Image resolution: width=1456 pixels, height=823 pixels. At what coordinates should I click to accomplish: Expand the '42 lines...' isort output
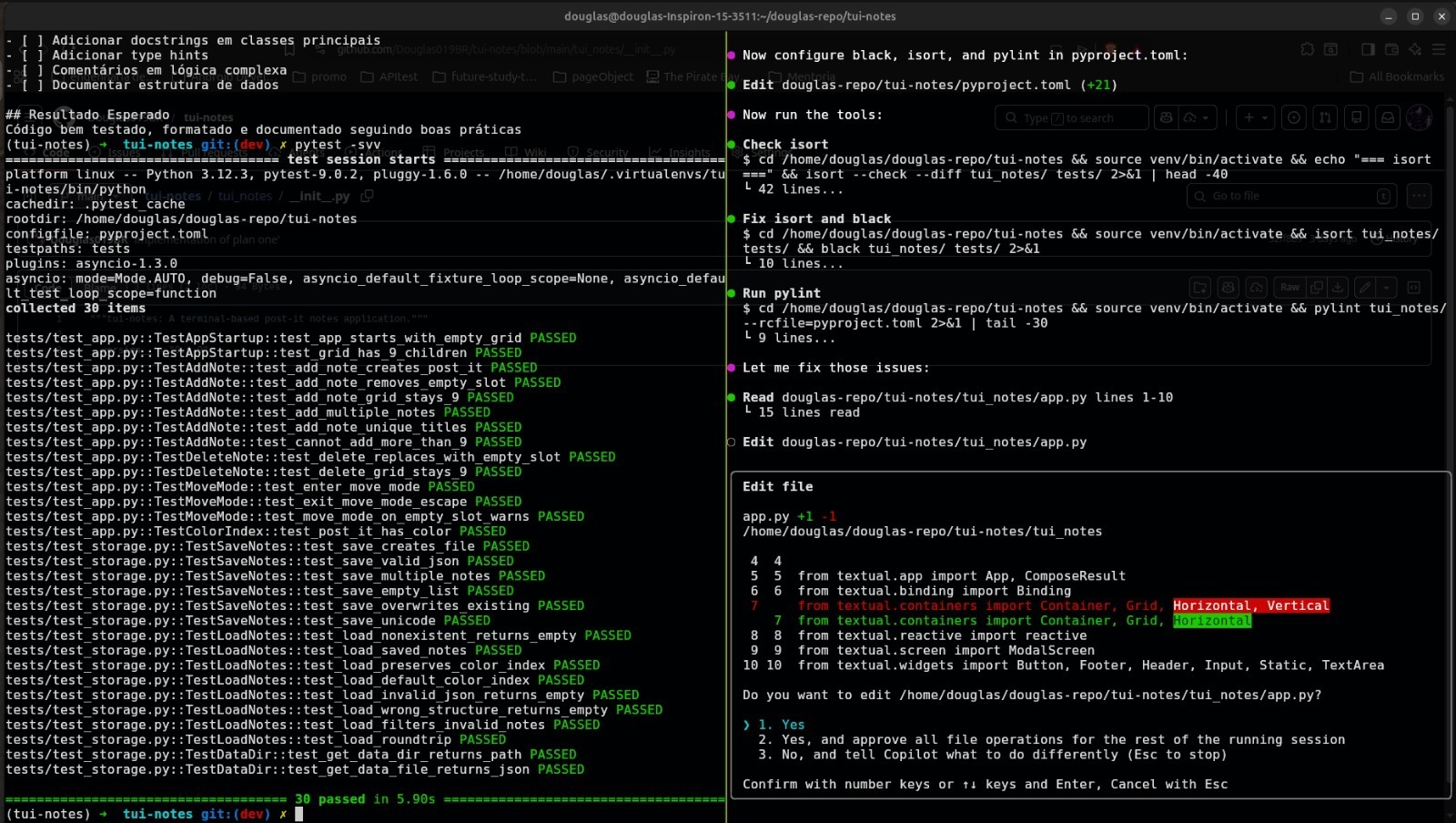pos(800,188)
